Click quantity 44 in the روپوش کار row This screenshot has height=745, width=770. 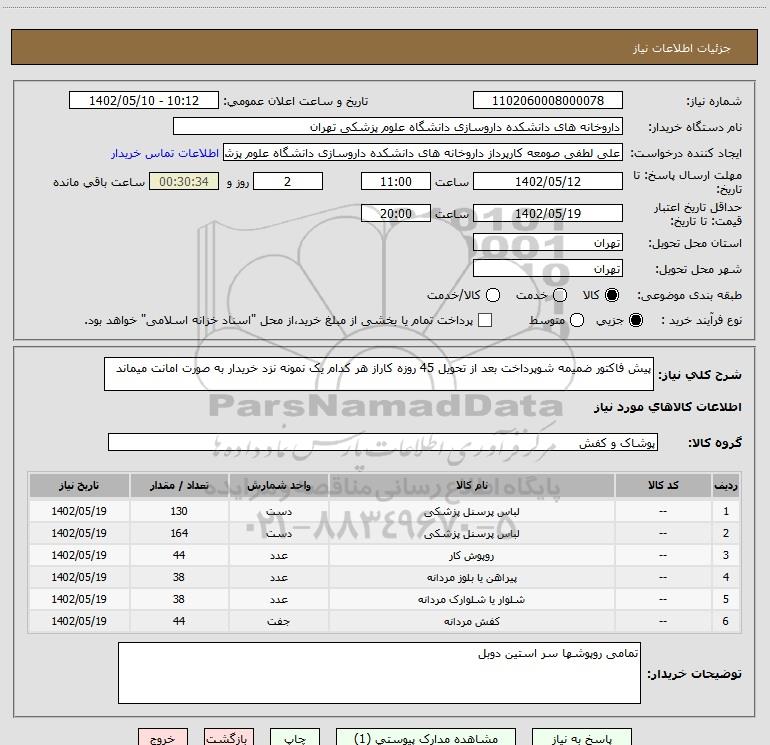[179, 555]
